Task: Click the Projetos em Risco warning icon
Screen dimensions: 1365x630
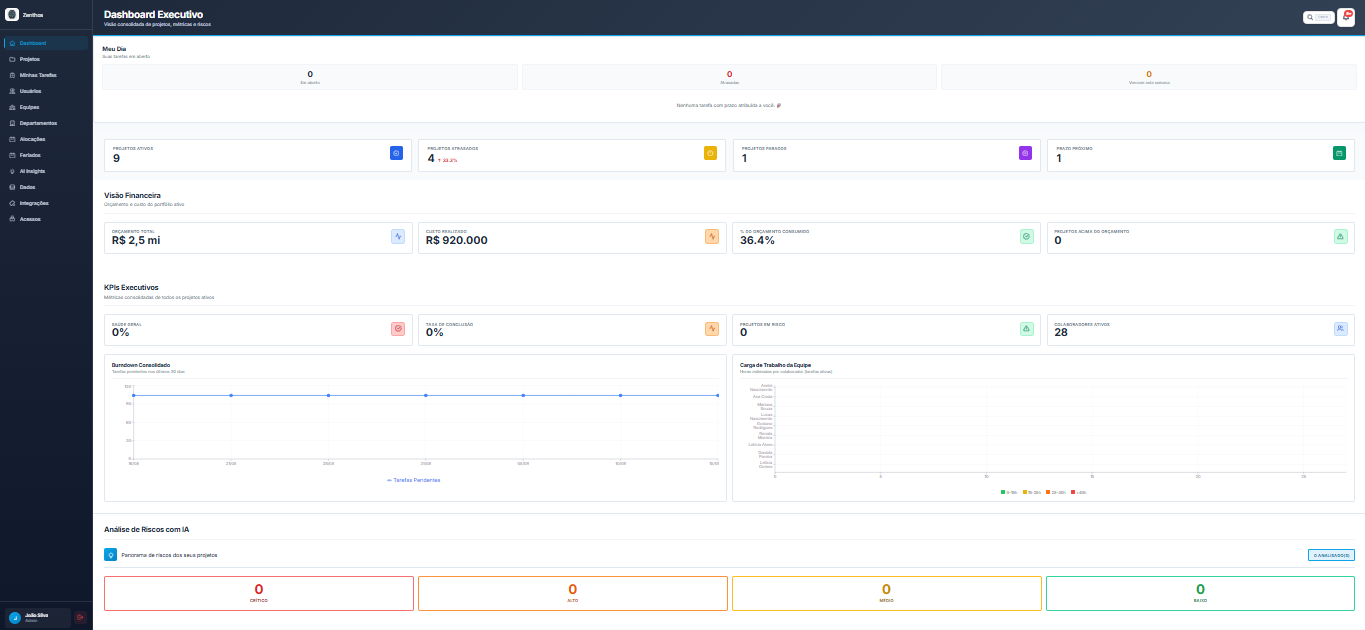Action: tap(1026, 328)
